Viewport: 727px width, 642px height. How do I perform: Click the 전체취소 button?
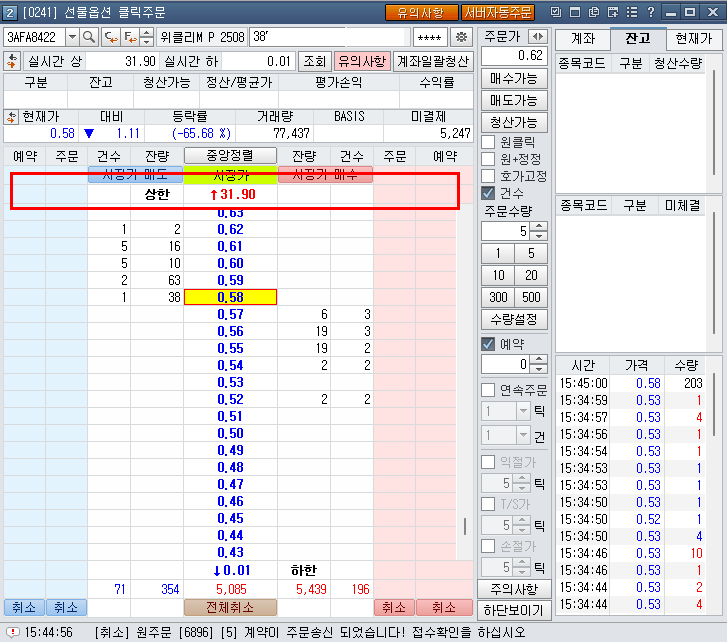[x=230, y=607]
